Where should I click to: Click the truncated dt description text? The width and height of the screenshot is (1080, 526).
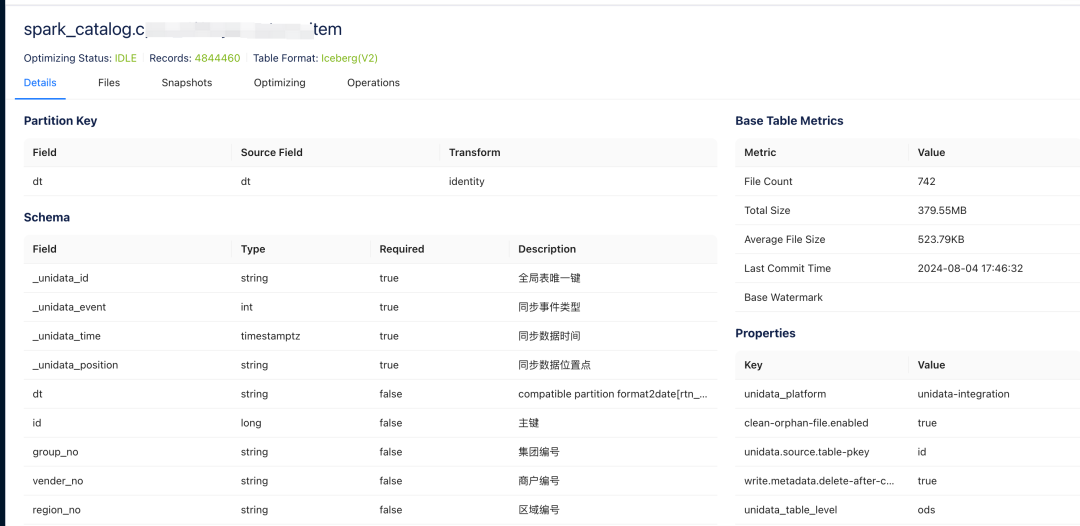tap(612, 394)
